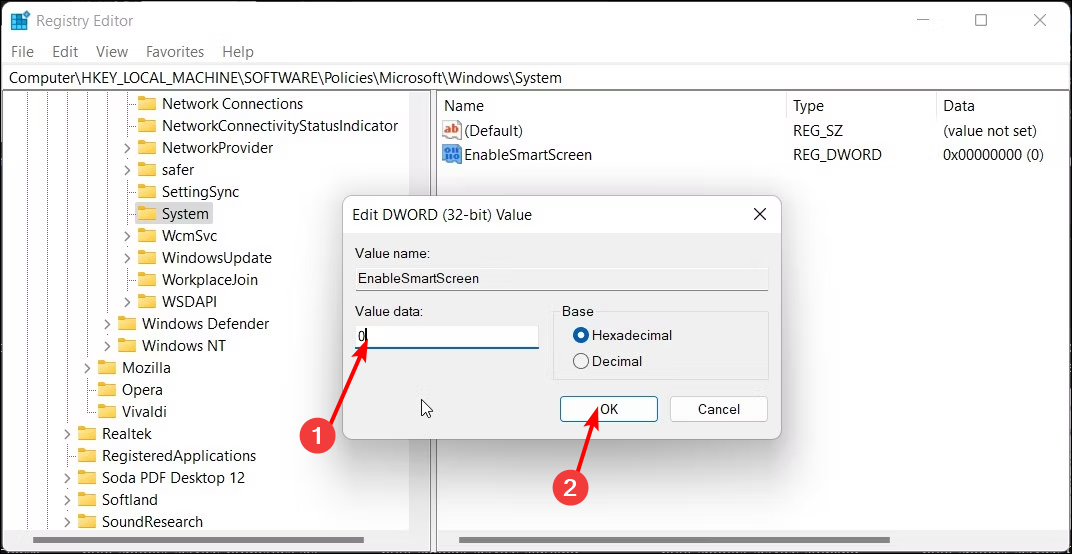Click the EnableSmartScreen DWORD value icon
1072x554 pixels.
click(452, 155)
